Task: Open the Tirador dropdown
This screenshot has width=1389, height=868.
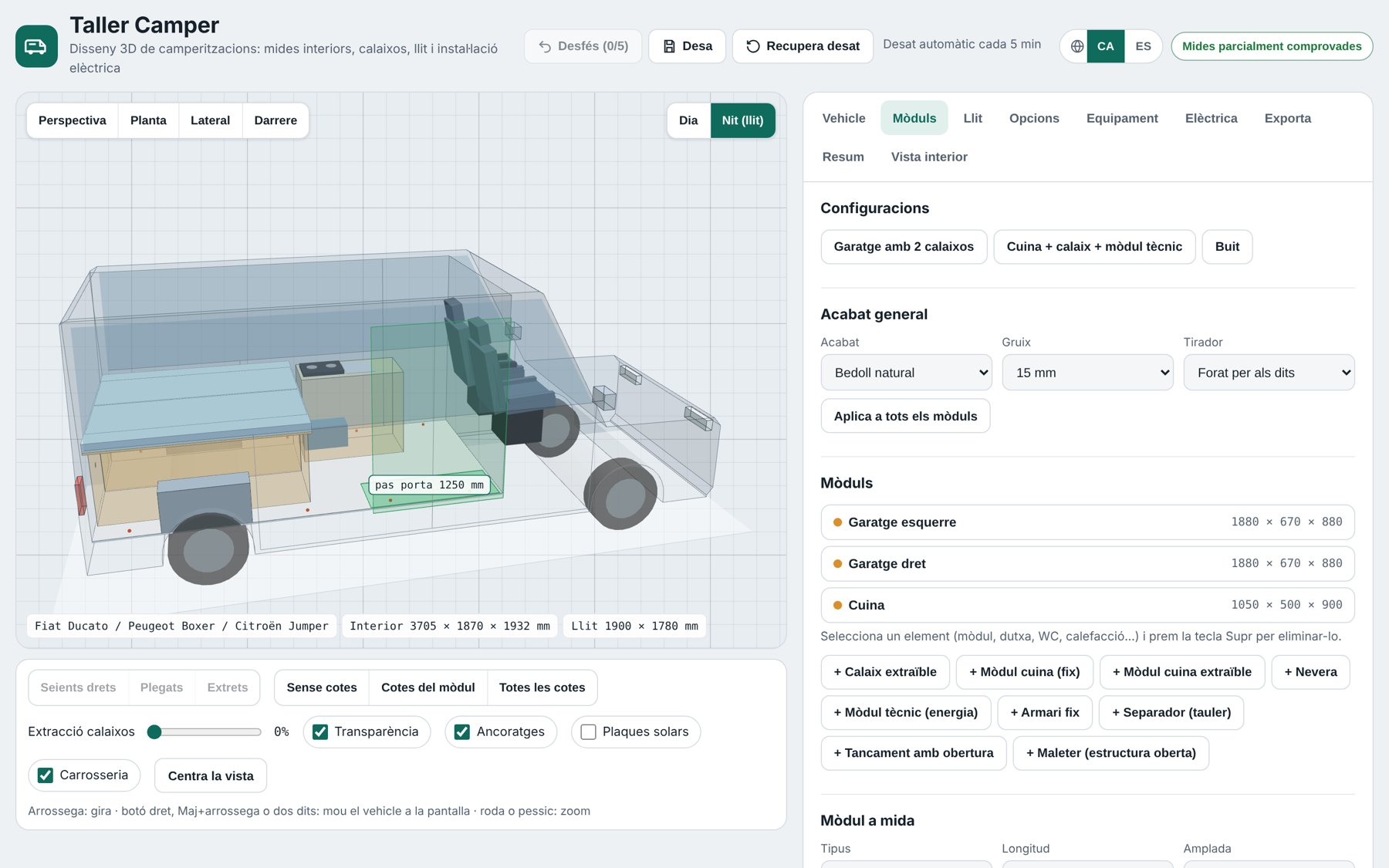Action: pyautogui.click(x=1269, y=373)
